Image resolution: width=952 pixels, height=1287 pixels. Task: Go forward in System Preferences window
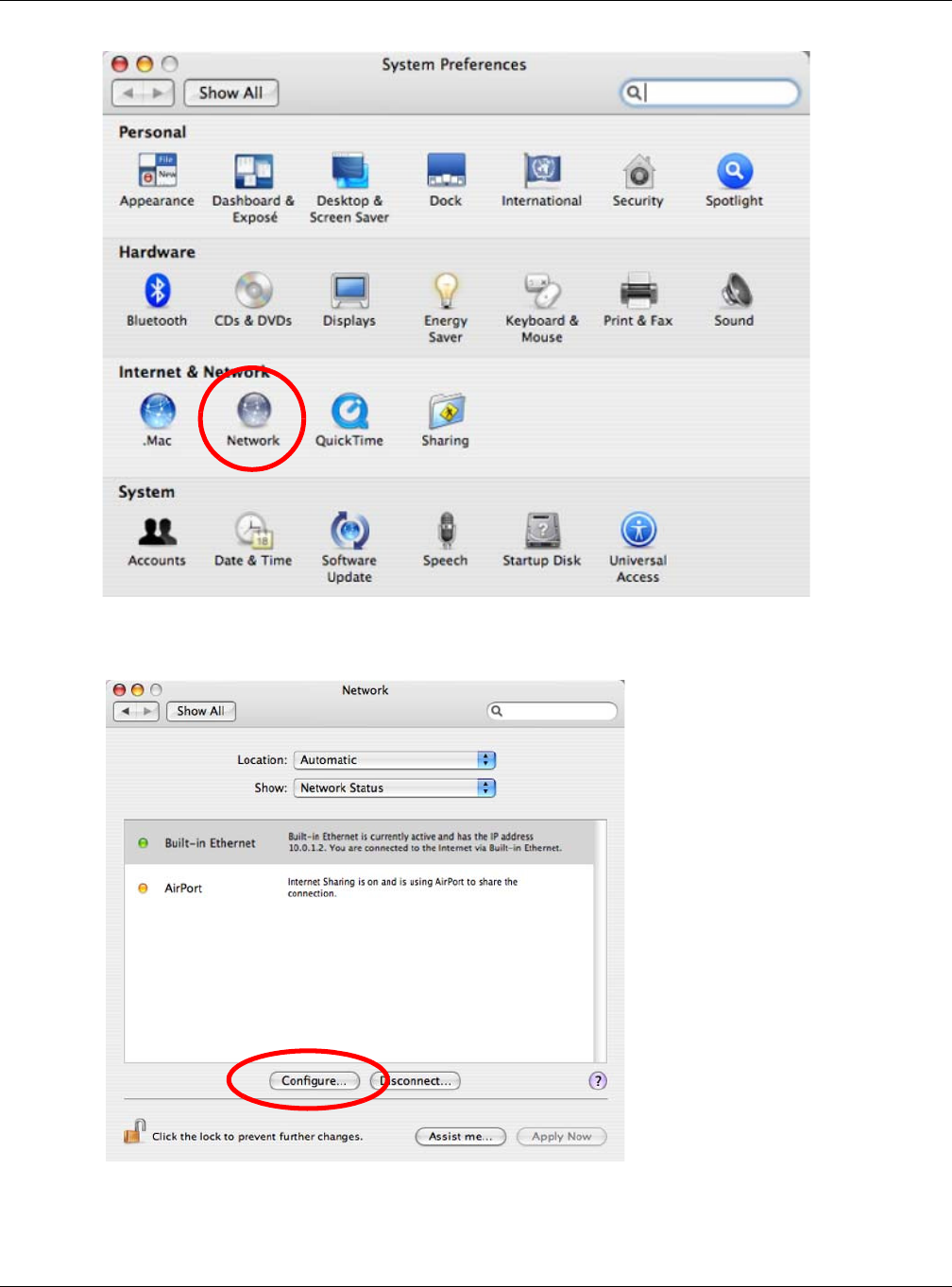[x=159, y=93]
